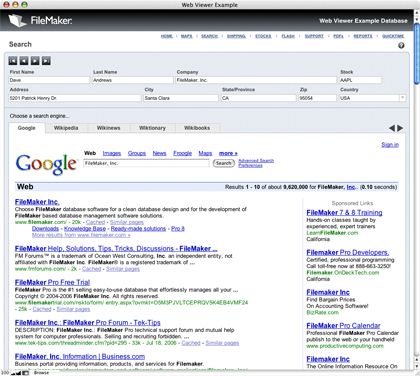Open the FileMaker Pro Calendar ad

click(x=343, y=326)
